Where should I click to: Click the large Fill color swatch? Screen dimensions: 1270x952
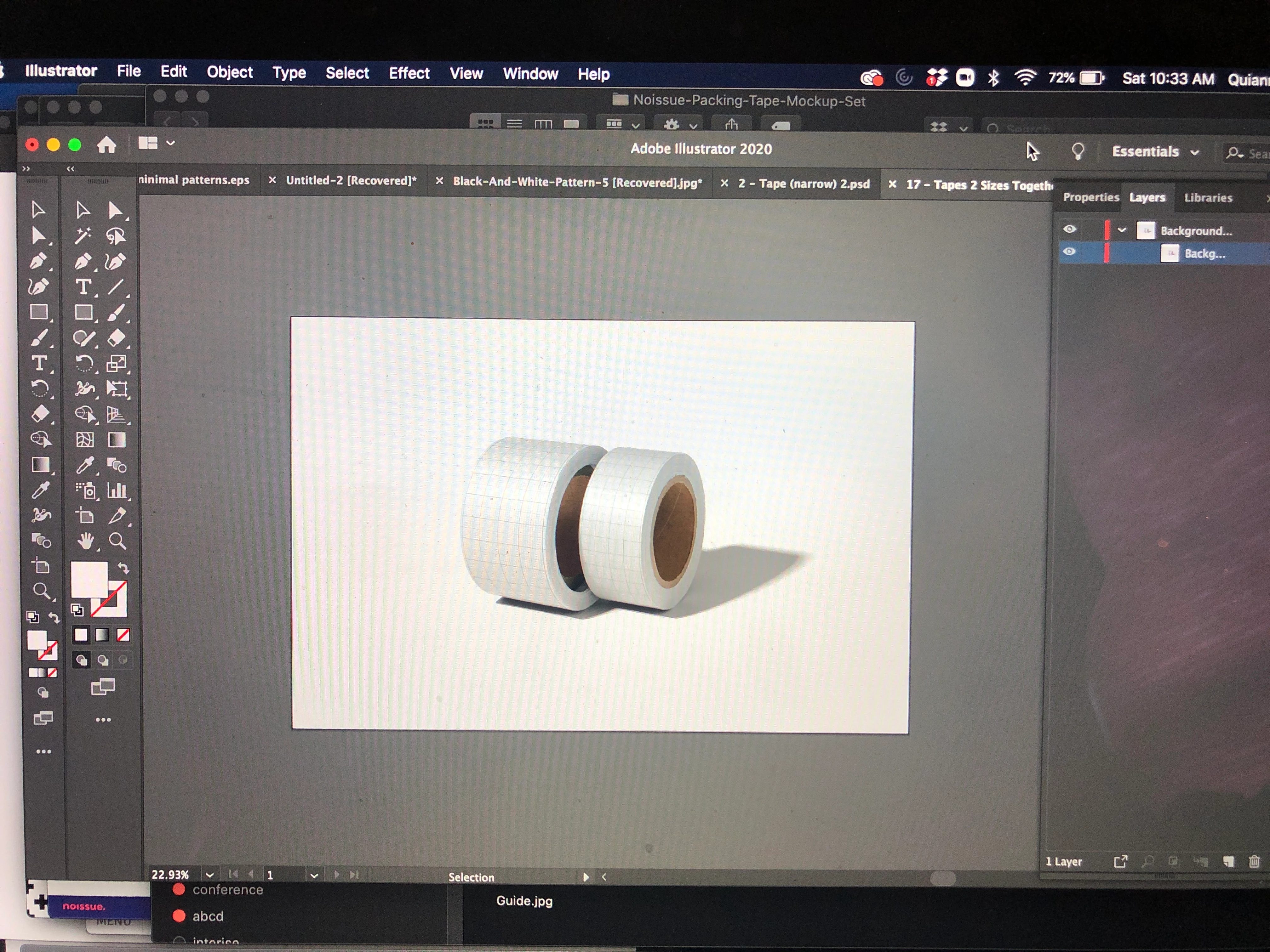click(89, 579)
